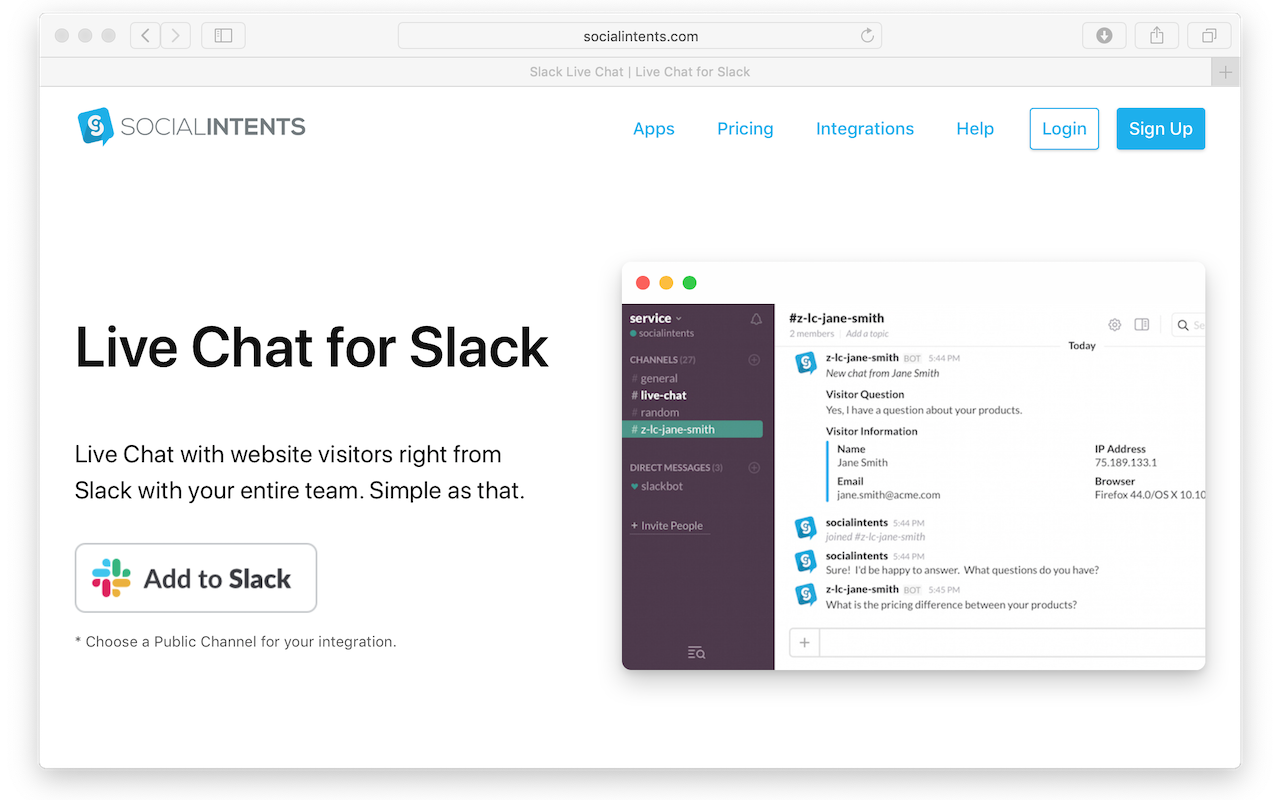Open the Integrations menu item
Image resolution: width=1280 pixels, height=800 pixels.
pyautogui.click(x=865, y=128)
